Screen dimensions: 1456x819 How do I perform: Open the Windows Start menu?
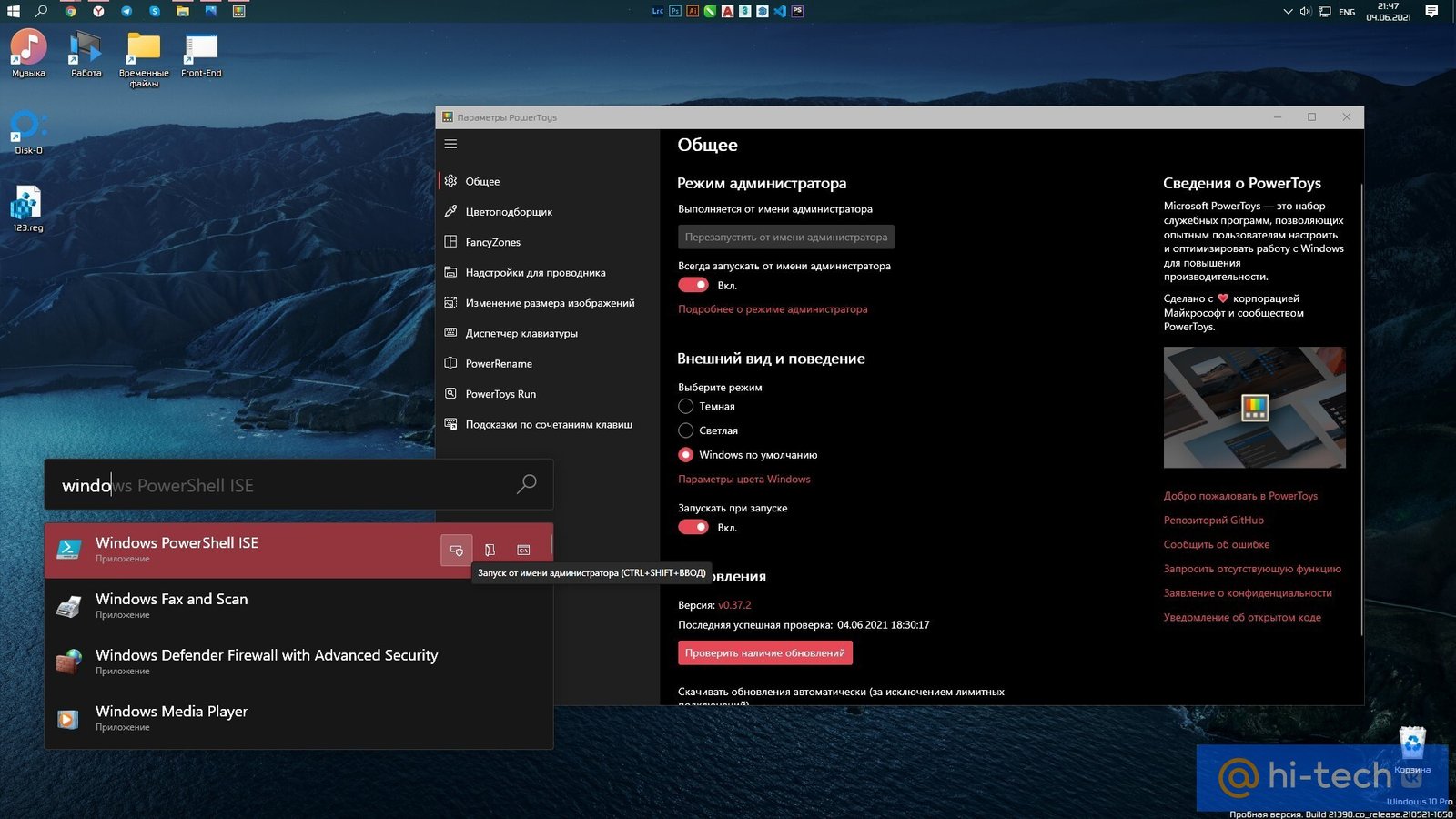[x=13, y=11]
